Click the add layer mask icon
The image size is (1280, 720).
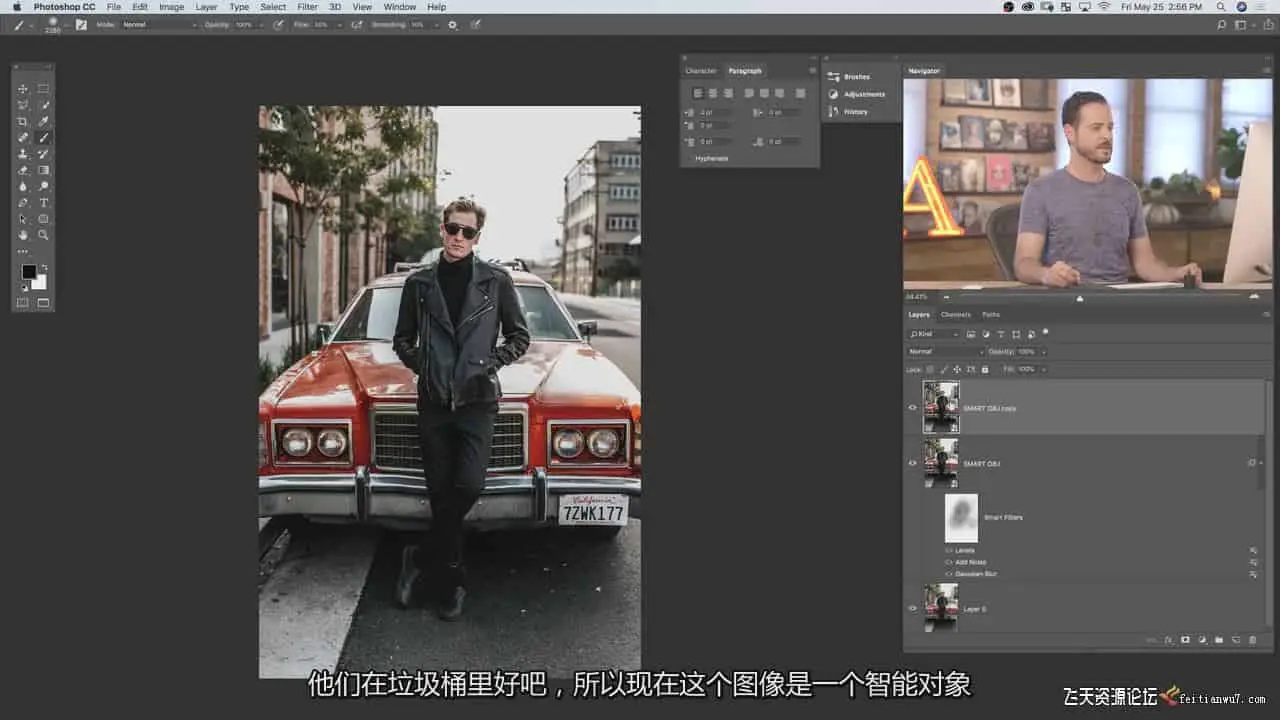[x=1185, y=640]
